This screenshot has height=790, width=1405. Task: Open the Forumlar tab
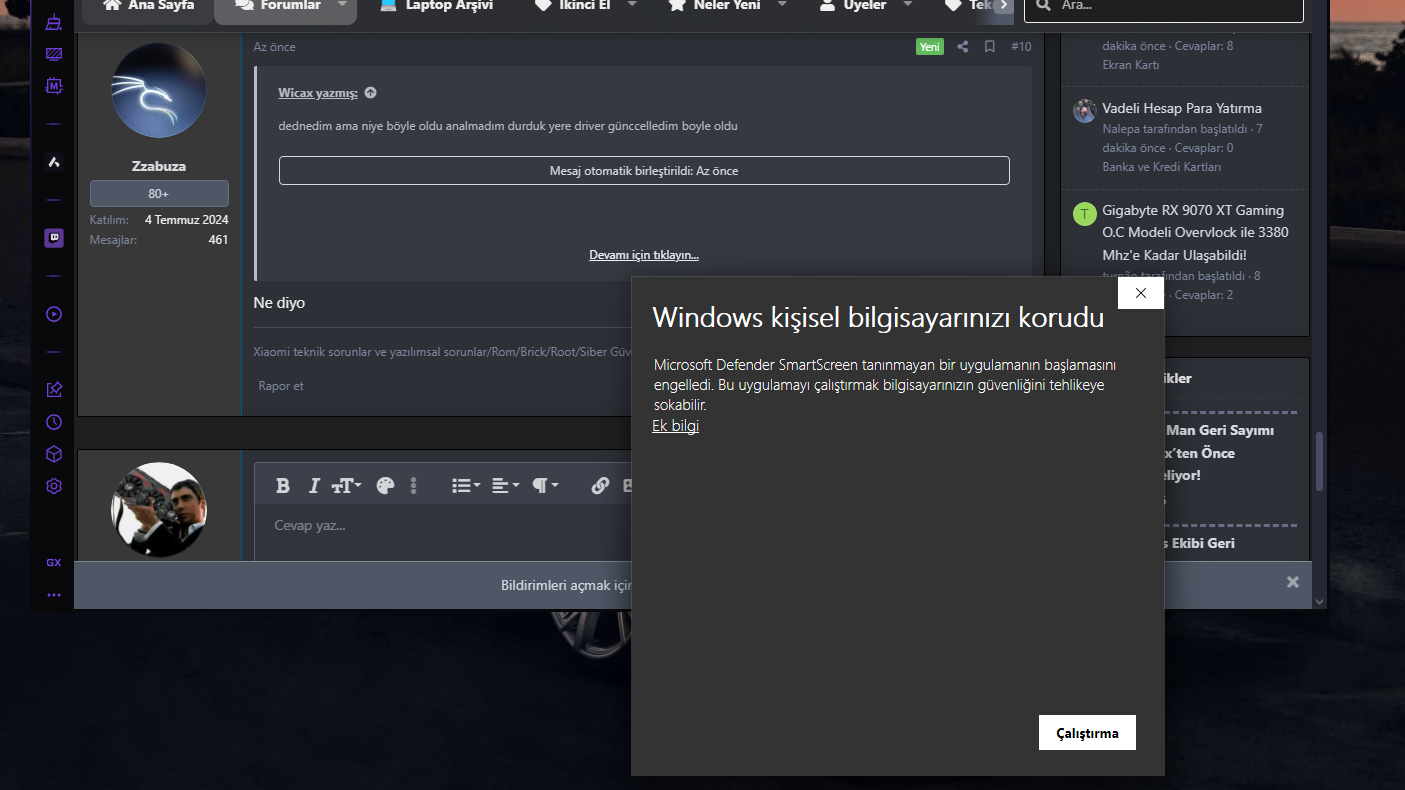coord(277,7)
